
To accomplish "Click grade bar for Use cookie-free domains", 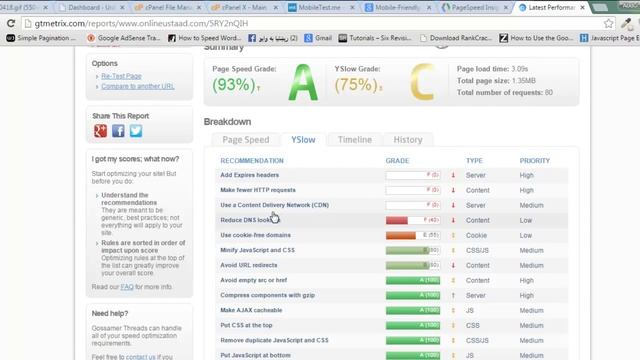I will pos(413,235).
